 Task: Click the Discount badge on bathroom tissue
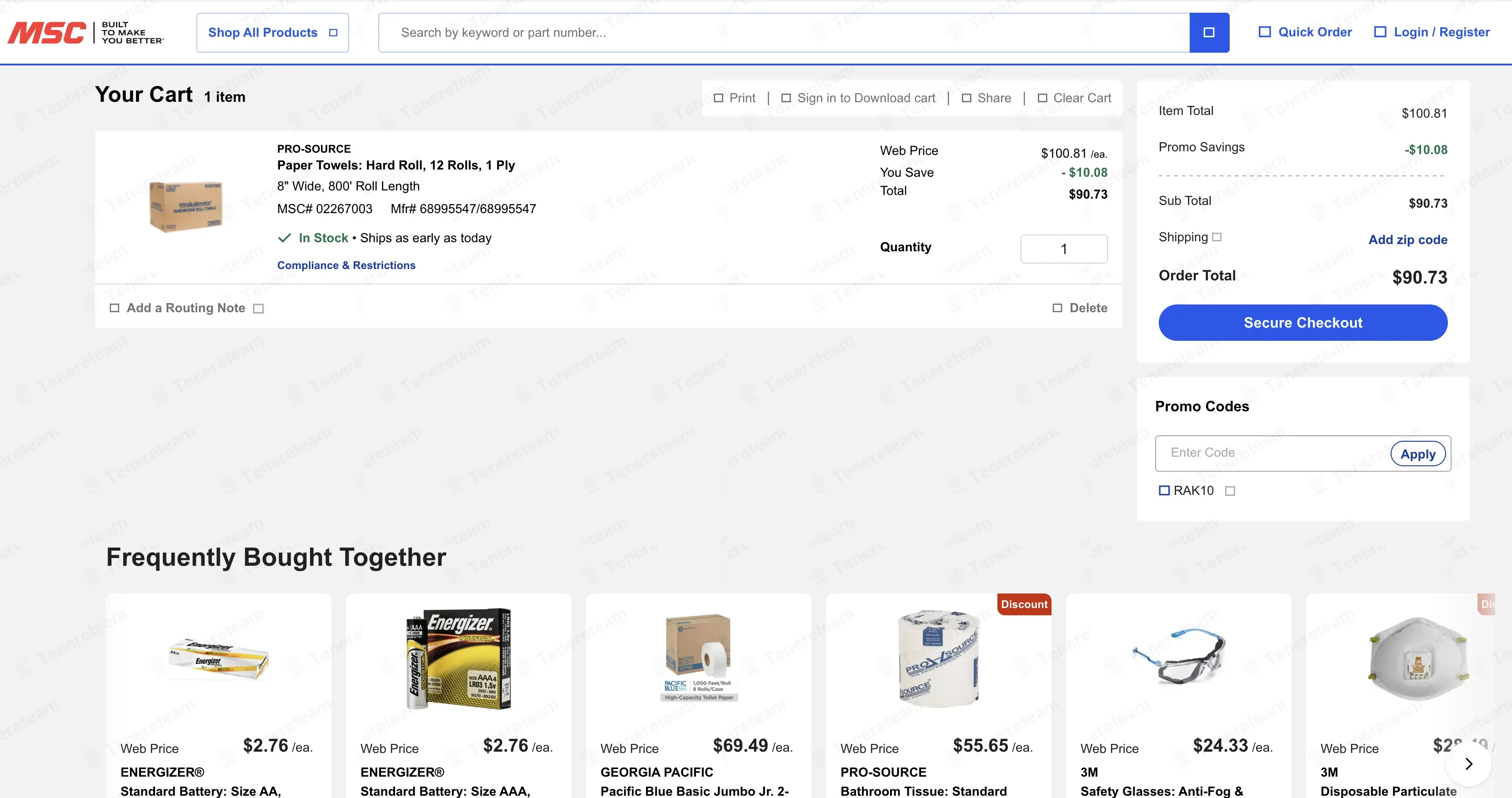coord(1024,604)
